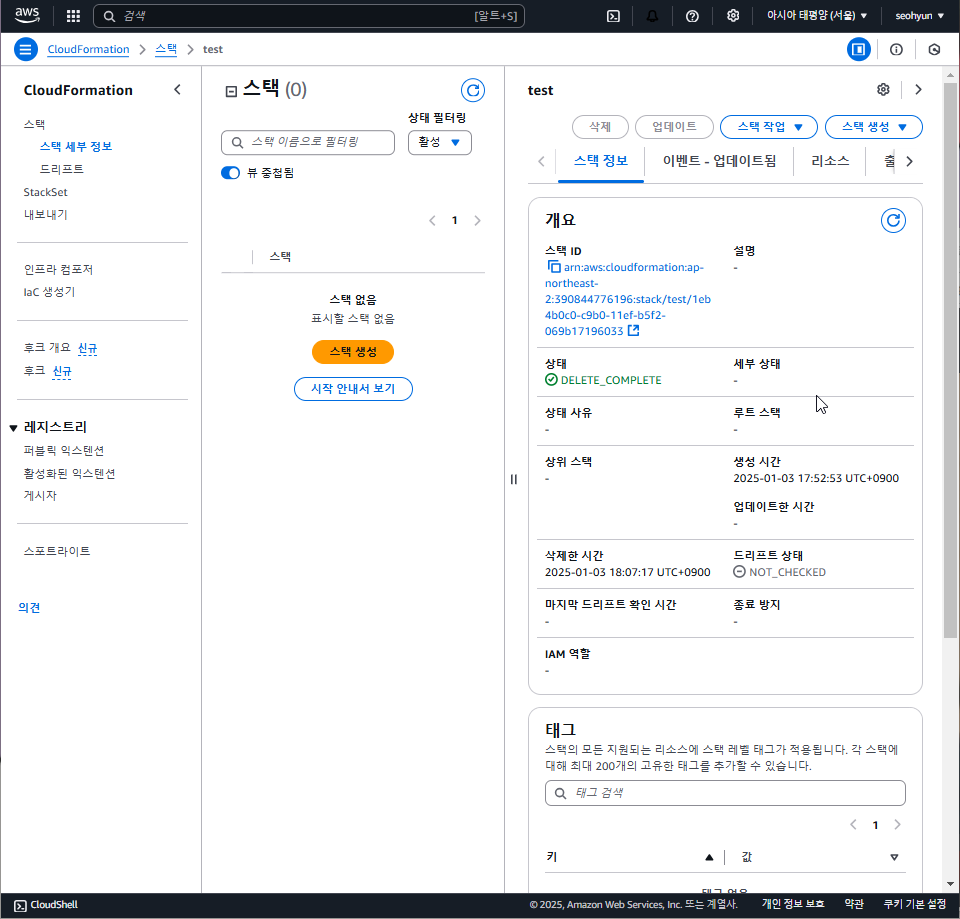This screenshot has height=919, width=960.
Task: Sort tags by value with the triangle
Action: [894, 857]
